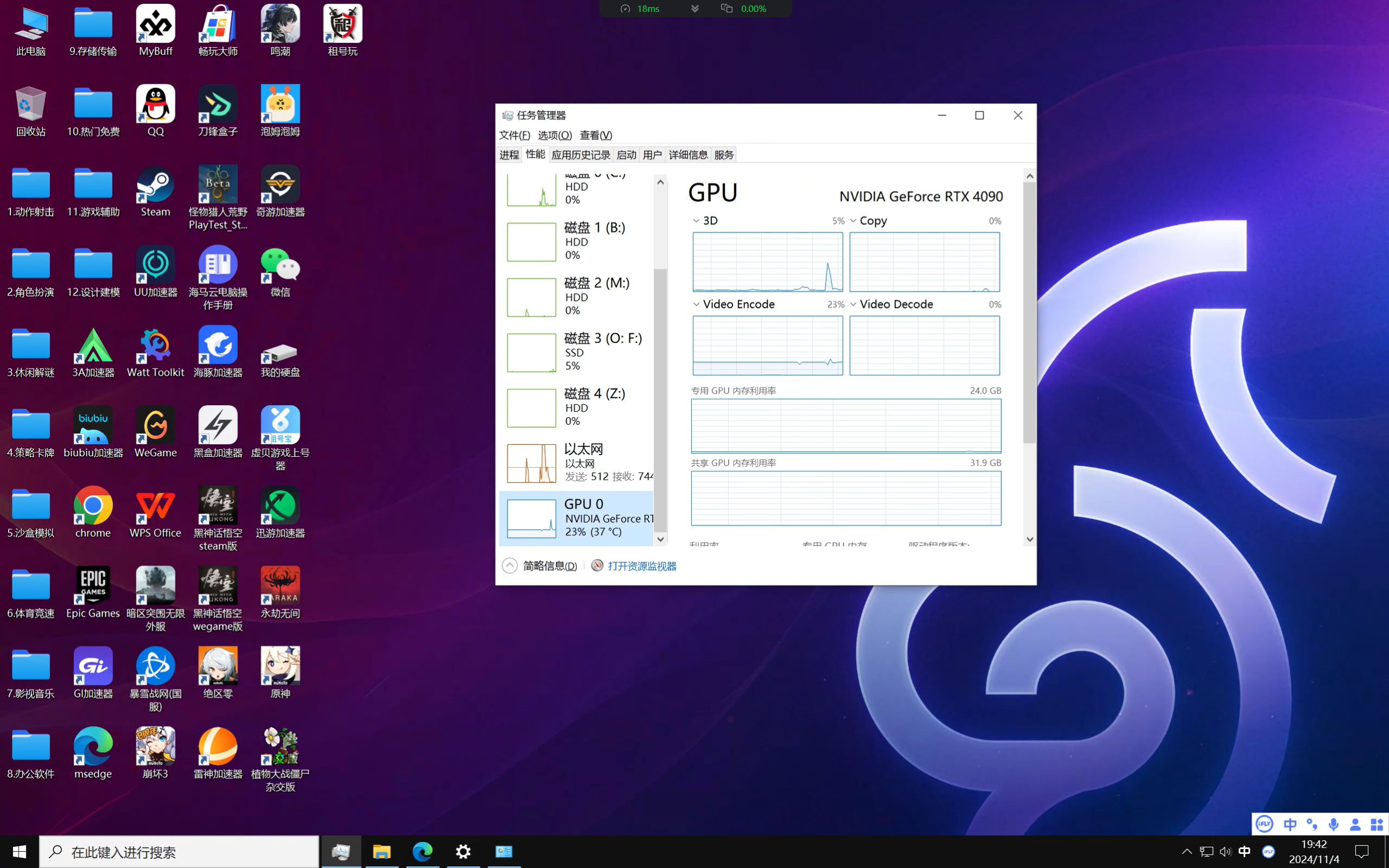Click the left panel scroll-down arrow

click(661, 539)
